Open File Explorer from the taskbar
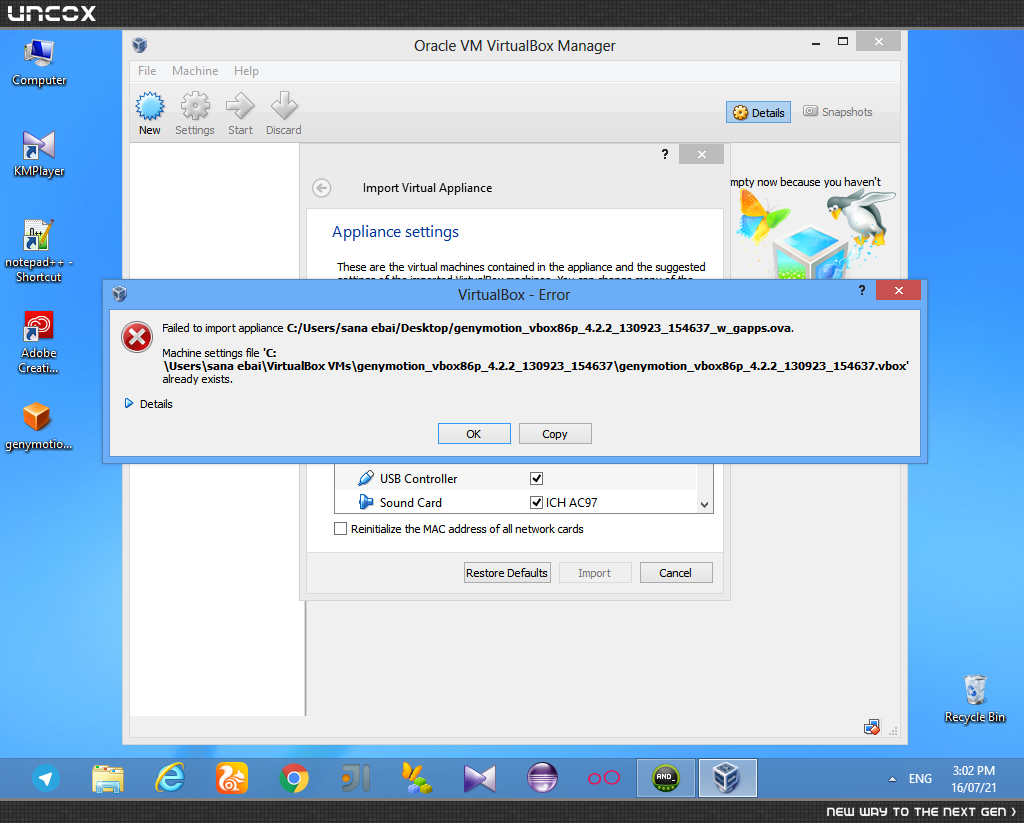Image resolution: width=1024 pixels, height=823 pixels. pos(108,779)
